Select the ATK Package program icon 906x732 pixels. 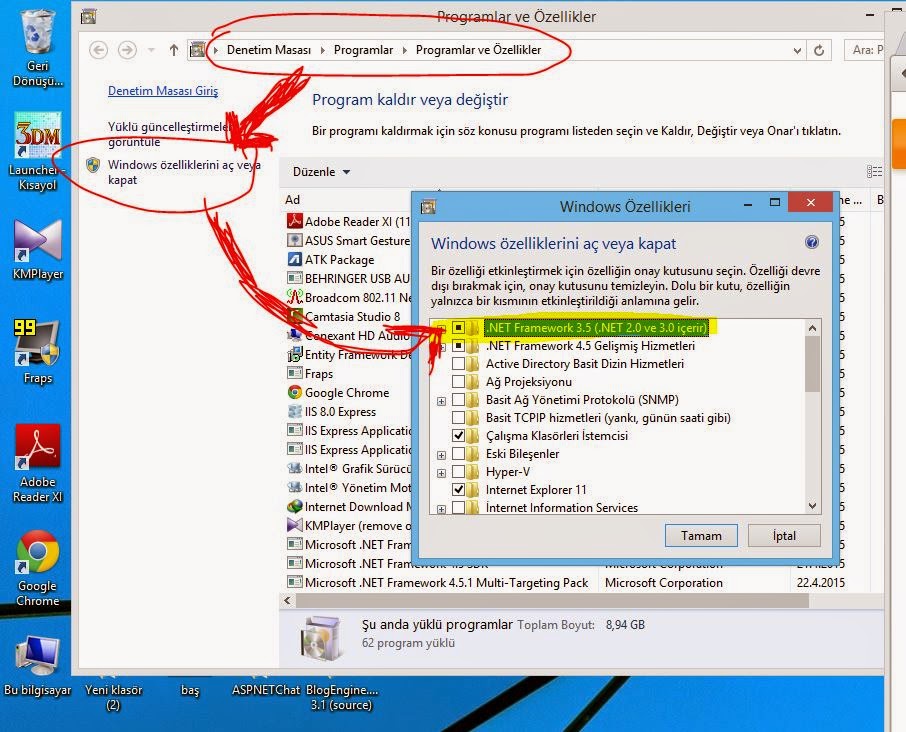[x=295, y=259]
